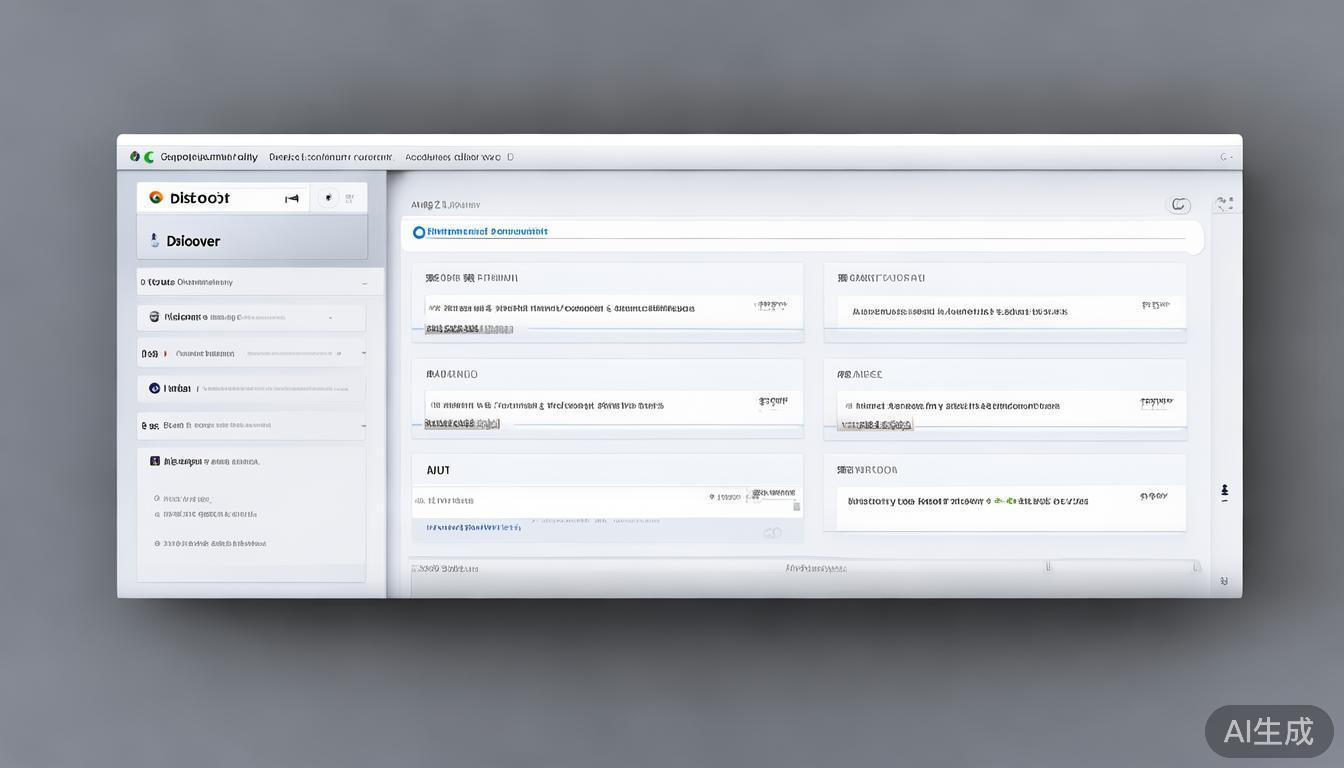Click the dark square icon in bottom sidebar panel
The height and width of the screenshot is (768, 1344).
click(155, 461)
